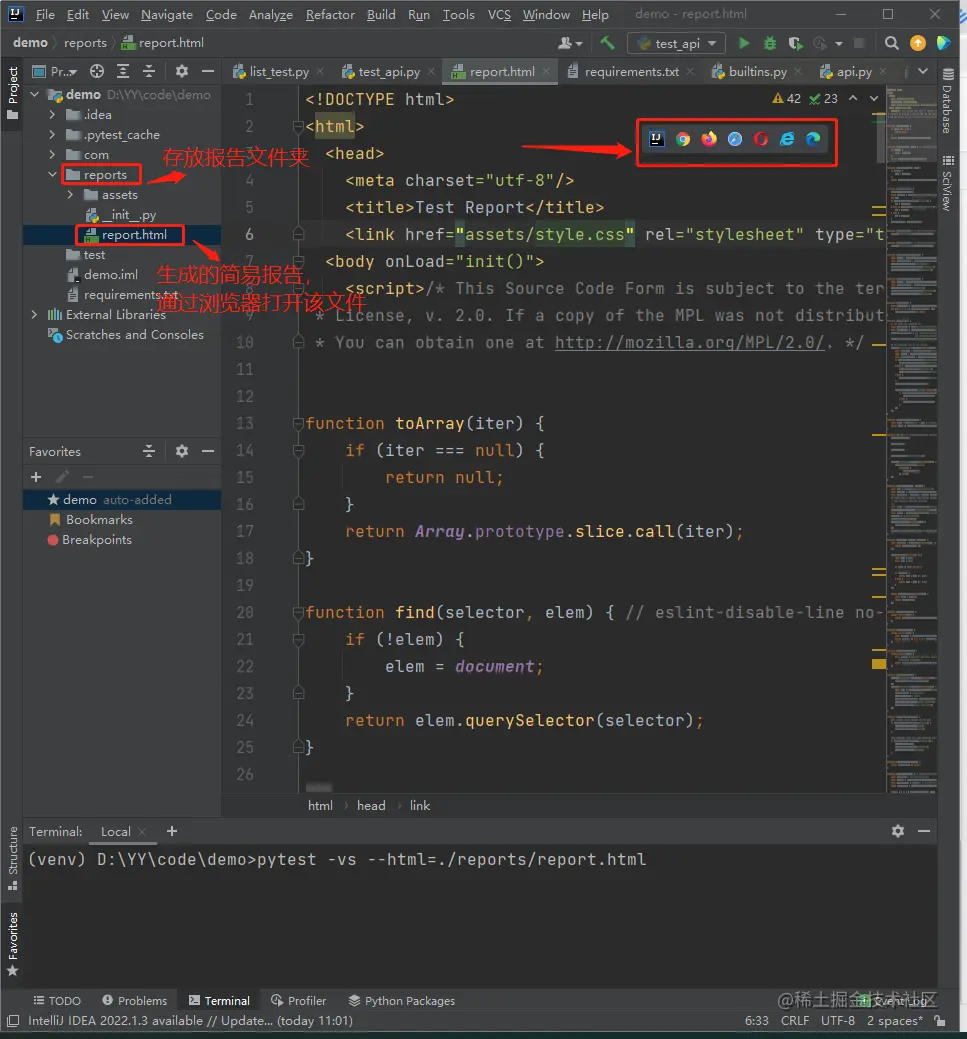The height and width of the screenshot is (1039, 967).
Task: Open Search Everywhere magnifier icon
Action: (892, 43)
